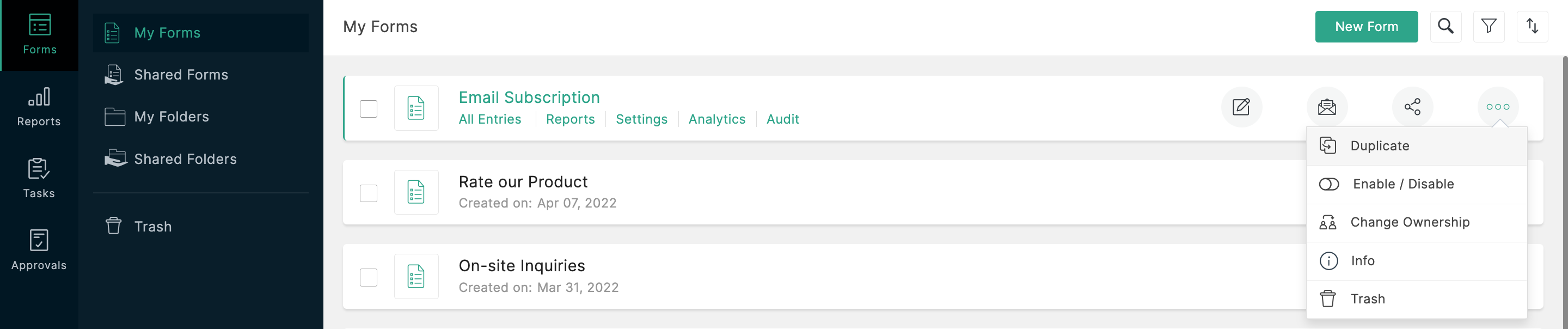Open Shared Folders in the navigation
The height and width of the screenshot is (329, 1568).
[x=185, y=159]
